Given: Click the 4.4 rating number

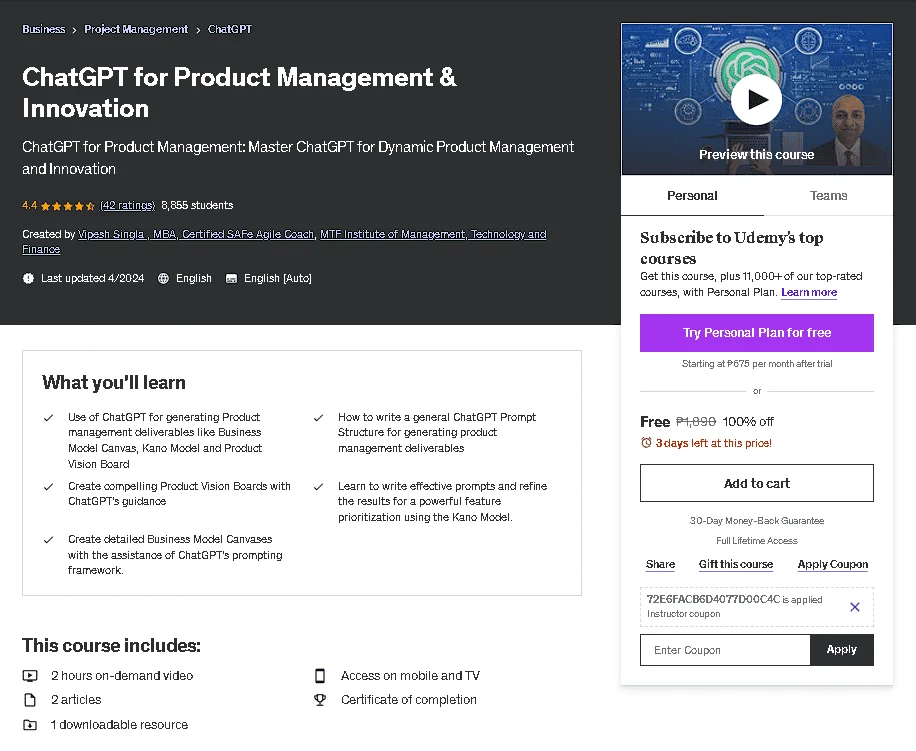Looking at the screenshot, I should point(29,205).
